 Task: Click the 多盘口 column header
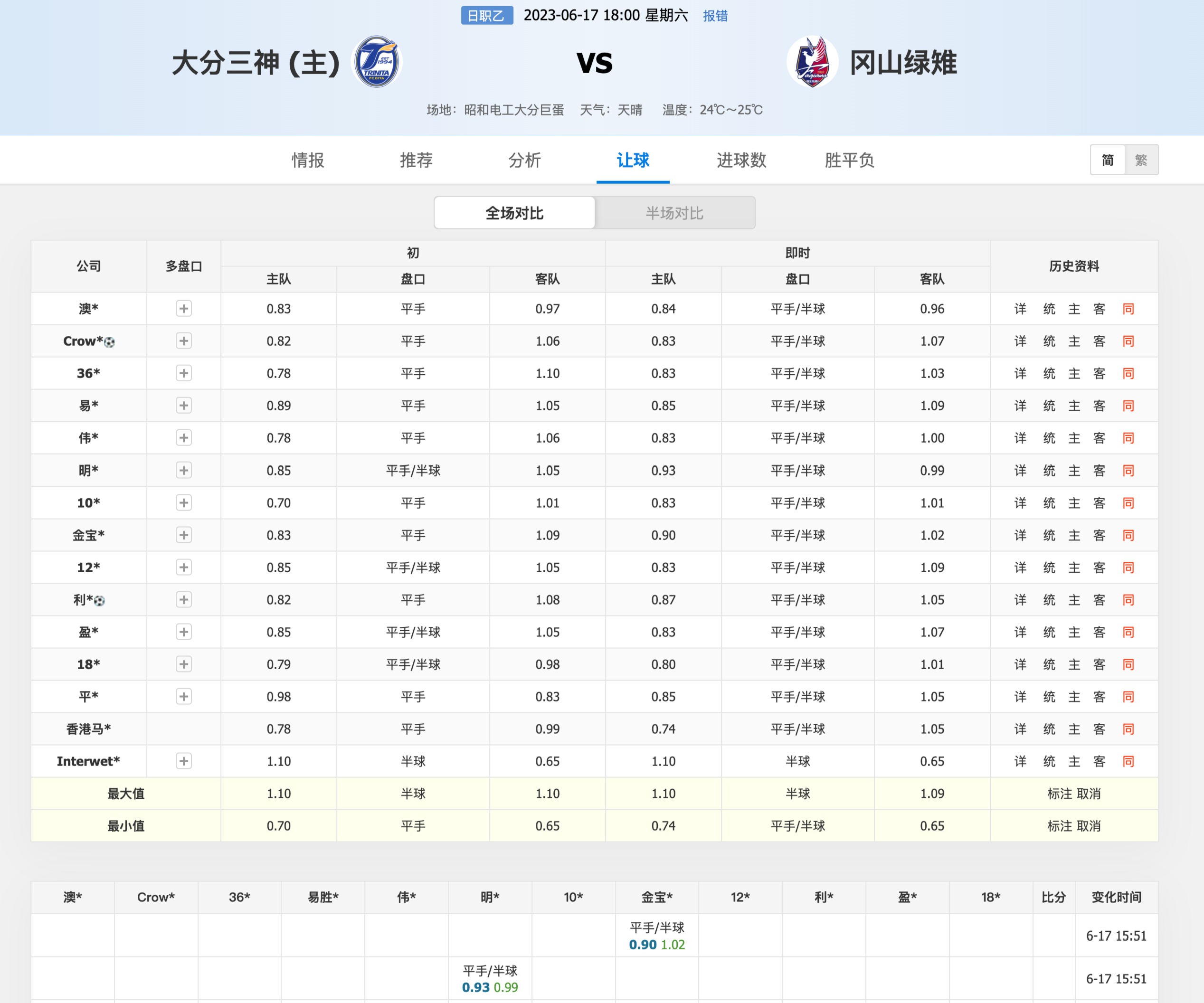[183, 266]
